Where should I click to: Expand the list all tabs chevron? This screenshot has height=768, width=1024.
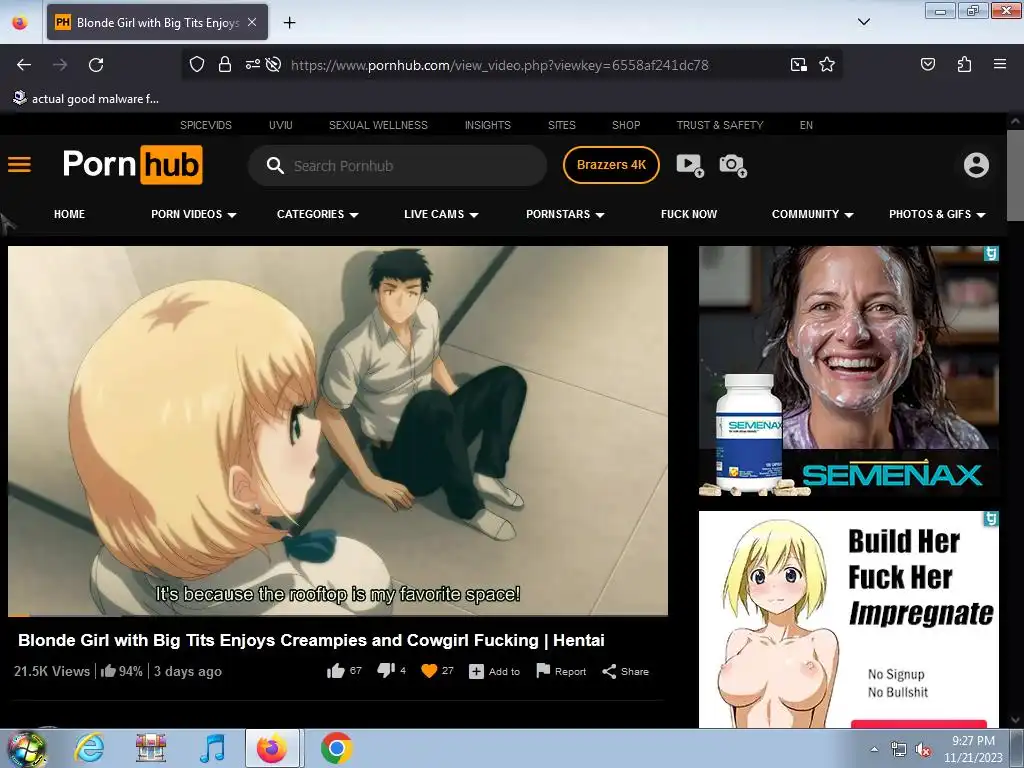(x=863, y=22)
